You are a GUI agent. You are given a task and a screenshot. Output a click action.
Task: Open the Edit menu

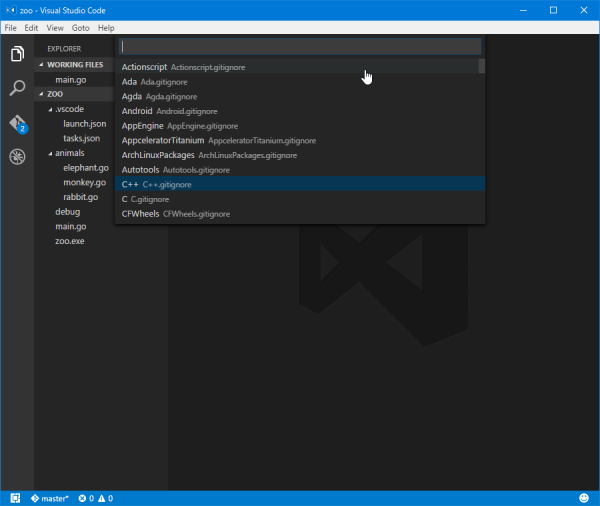[31, 28]
